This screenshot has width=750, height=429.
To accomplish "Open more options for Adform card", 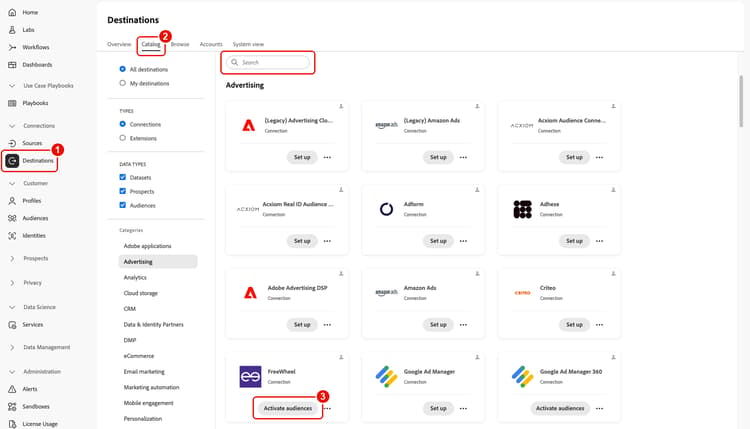I will tap(463, 241).
